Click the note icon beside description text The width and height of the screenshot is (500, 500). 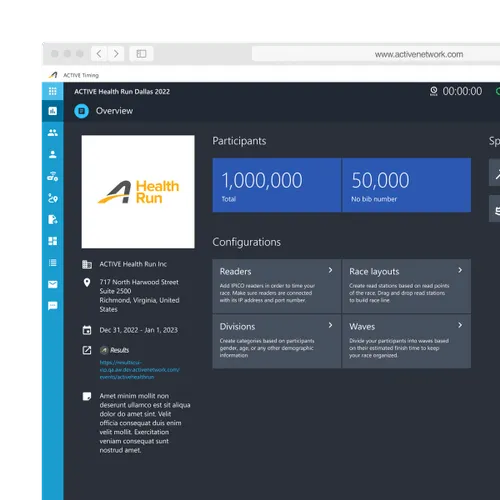[x=87, y=396]
